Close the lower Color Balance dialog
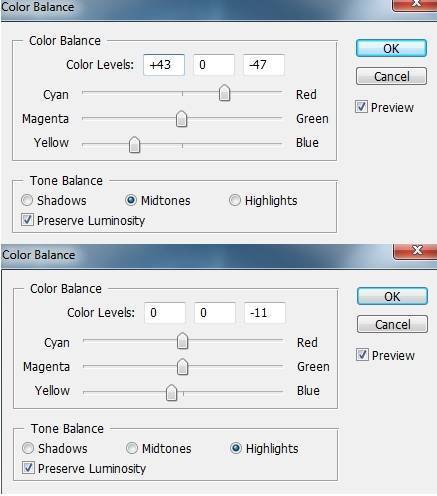437x496 pixels. coord(415,251)
